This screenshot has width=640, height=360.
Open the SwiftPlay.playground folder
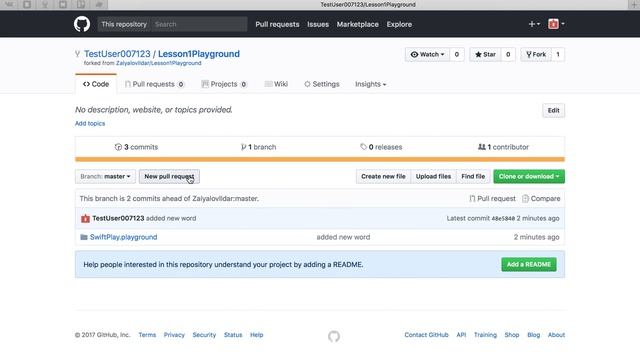click(123, 237)
